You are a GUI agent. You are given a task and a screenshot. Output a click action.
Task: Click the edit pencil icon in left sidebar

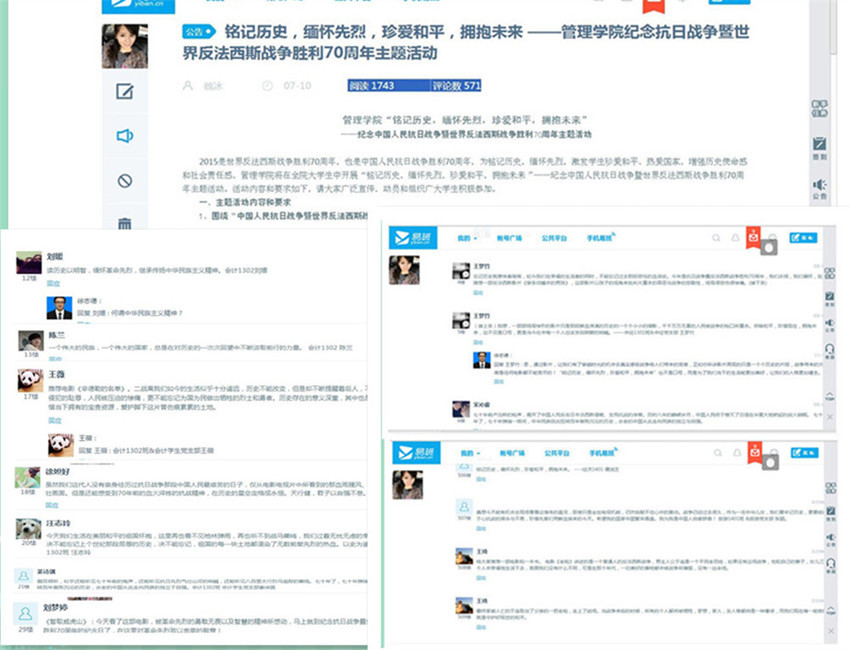[x=125, y=92]
